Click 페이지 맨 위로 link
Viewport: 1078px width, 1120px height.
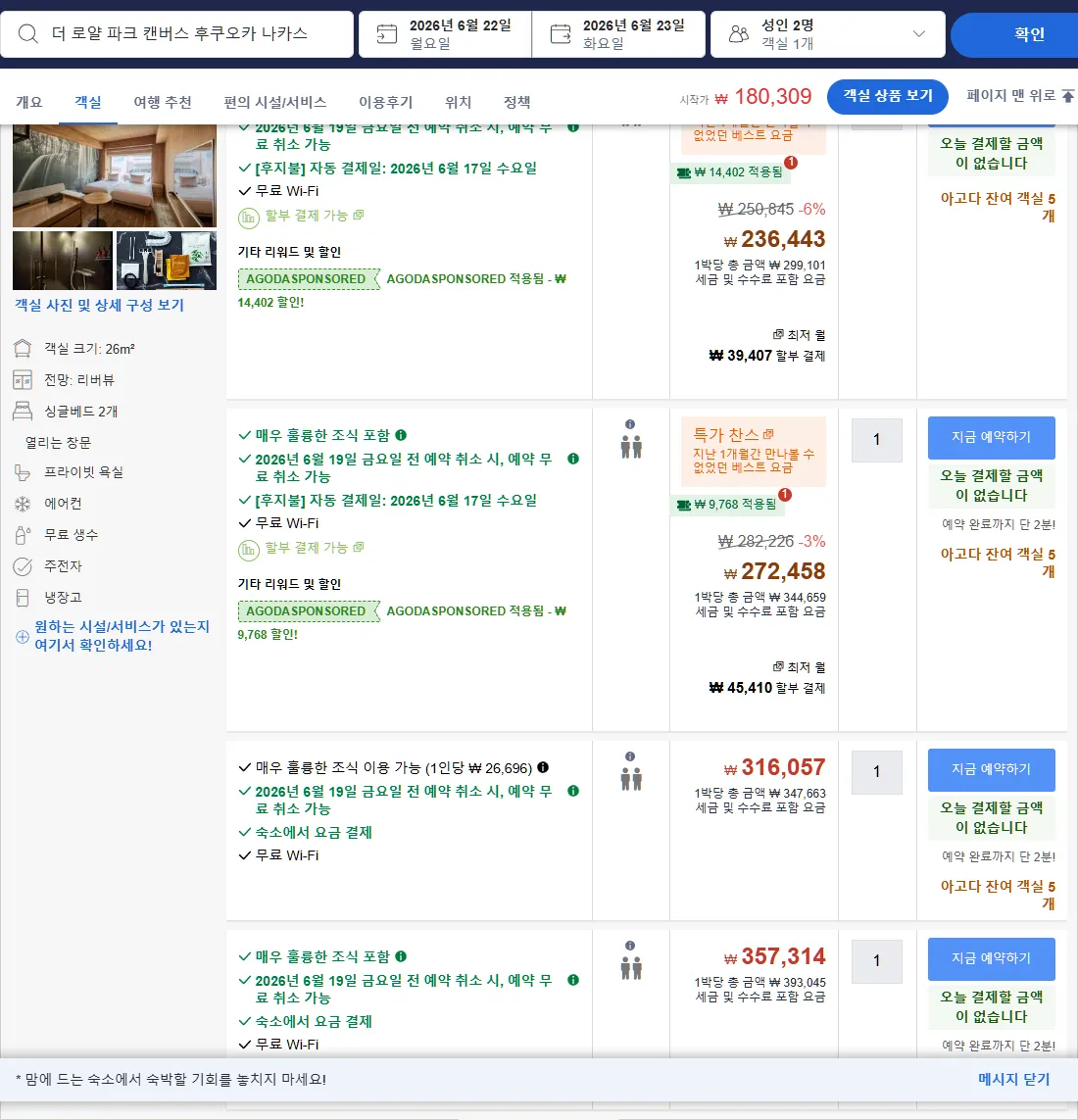coord(1010,96)
